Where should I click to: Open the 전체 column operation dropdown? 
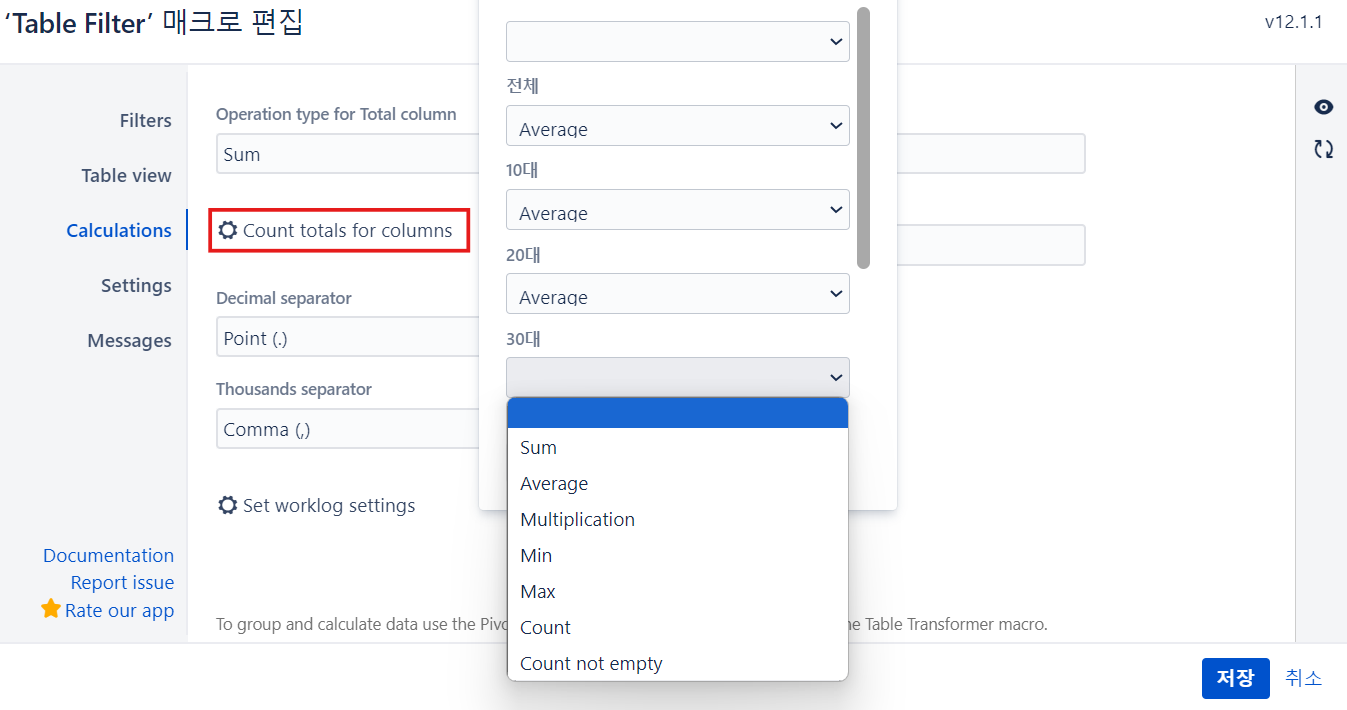coord(677,127)
